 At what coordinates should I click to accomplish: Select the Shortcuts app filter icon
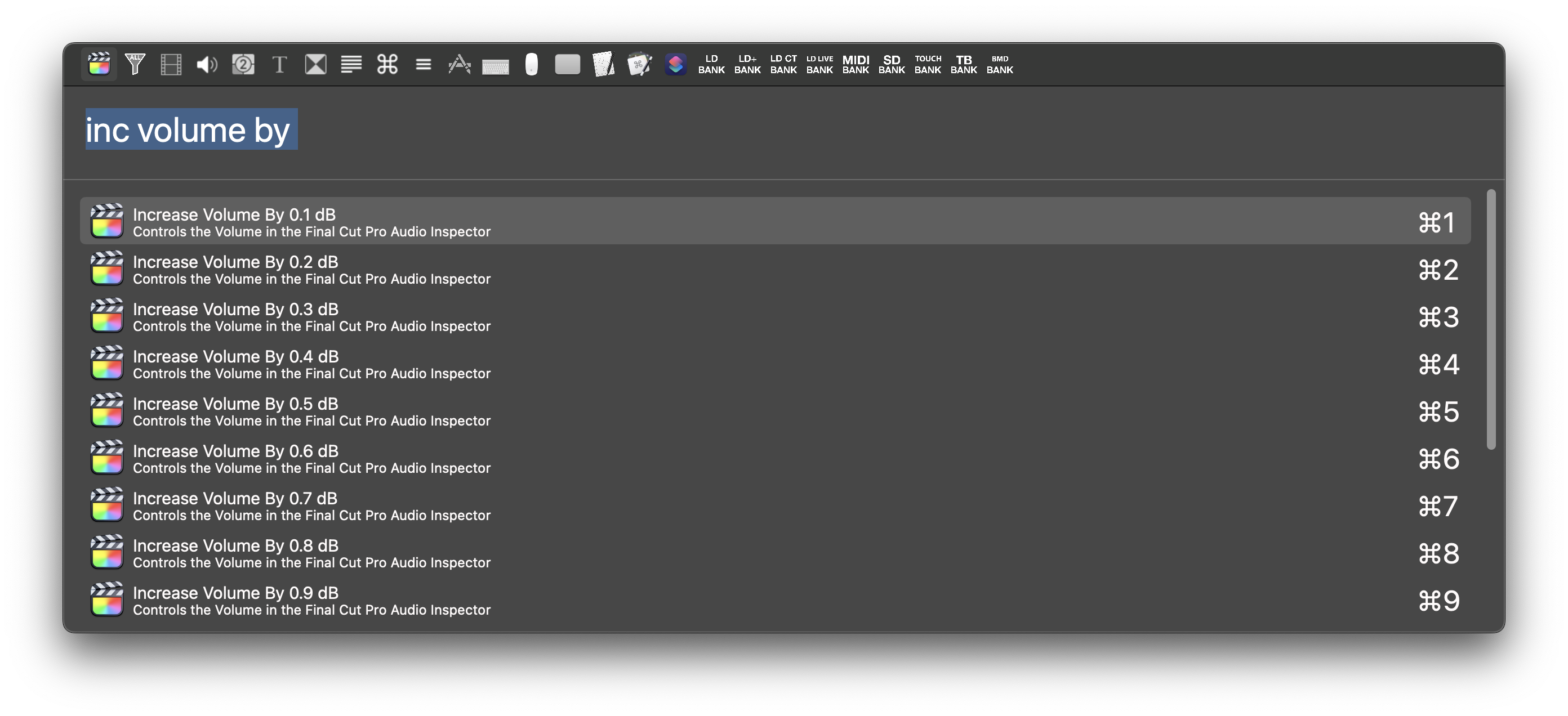coord(676,64)
